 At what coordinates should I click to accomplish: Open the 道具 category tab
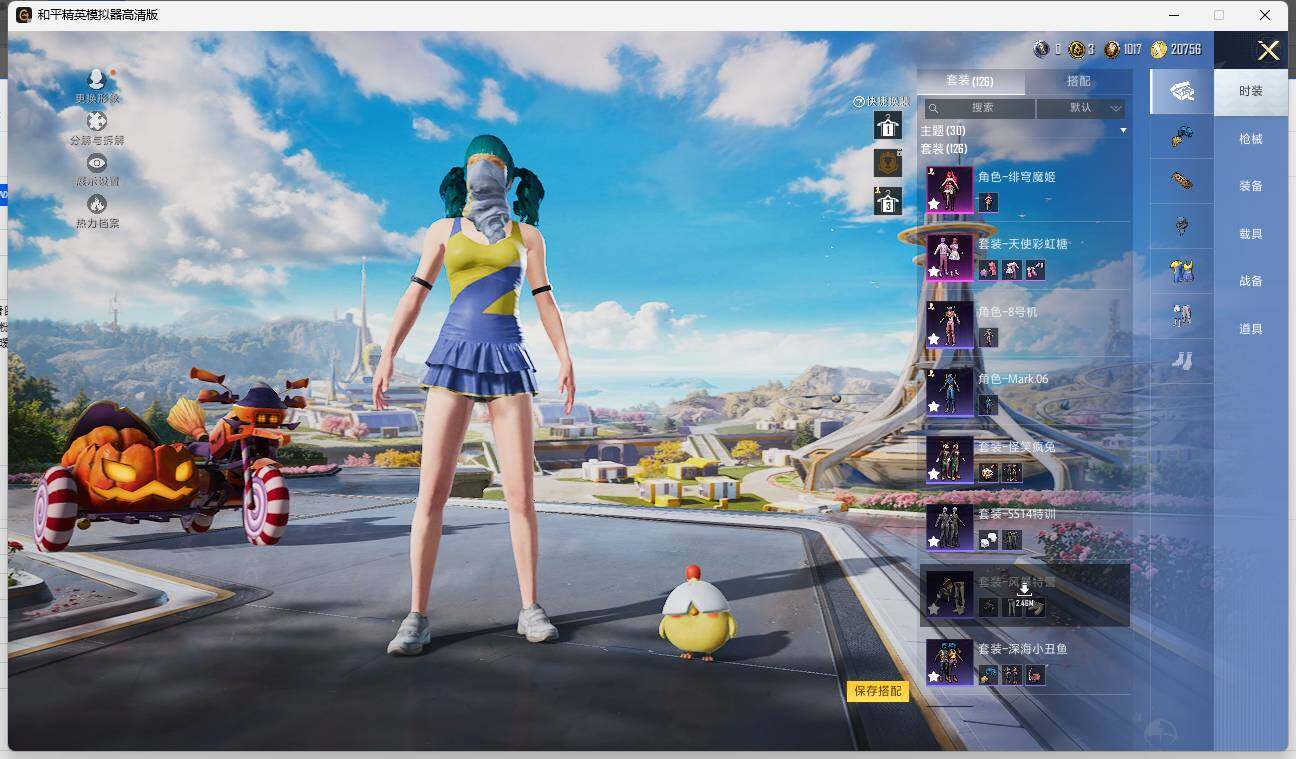tap(1250, 329)
